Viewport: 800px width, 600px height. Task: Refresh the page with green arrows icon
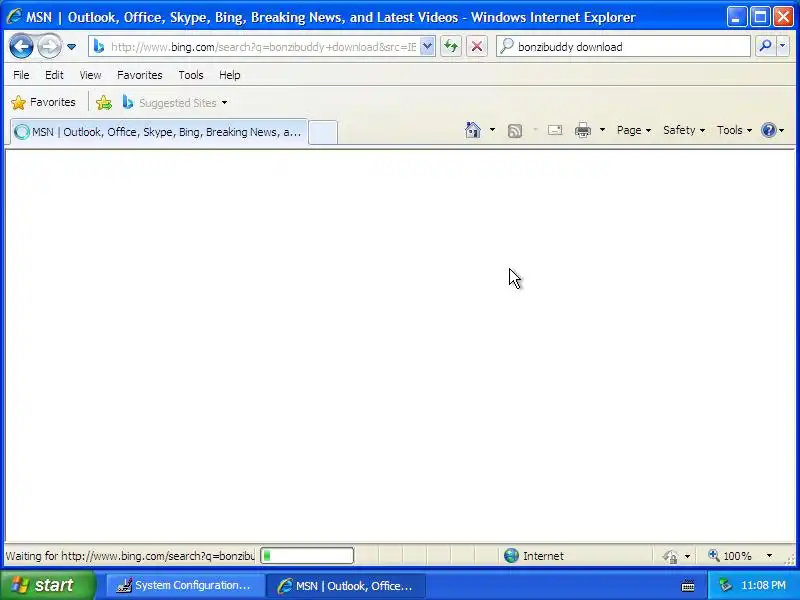click(451, 47)
